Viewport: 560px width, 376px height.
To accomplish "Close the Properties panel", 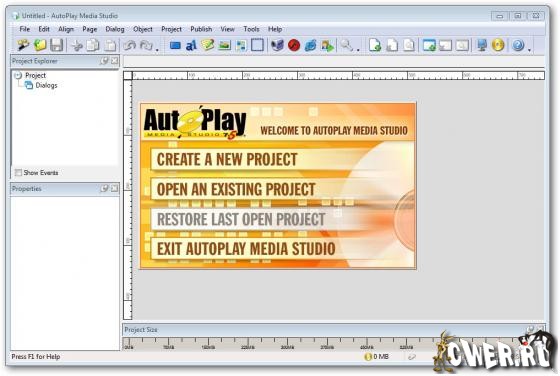I will (x=114, y=189).
